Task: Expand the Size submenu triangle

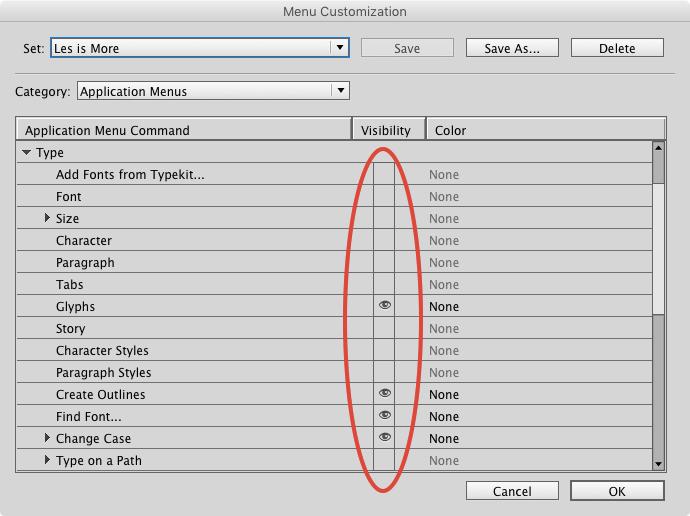Action: pos(47,218)
